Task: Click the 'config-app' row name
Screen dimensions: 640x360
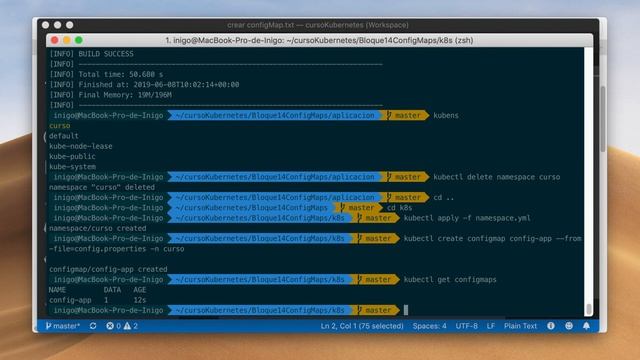Action: [70, 300]
